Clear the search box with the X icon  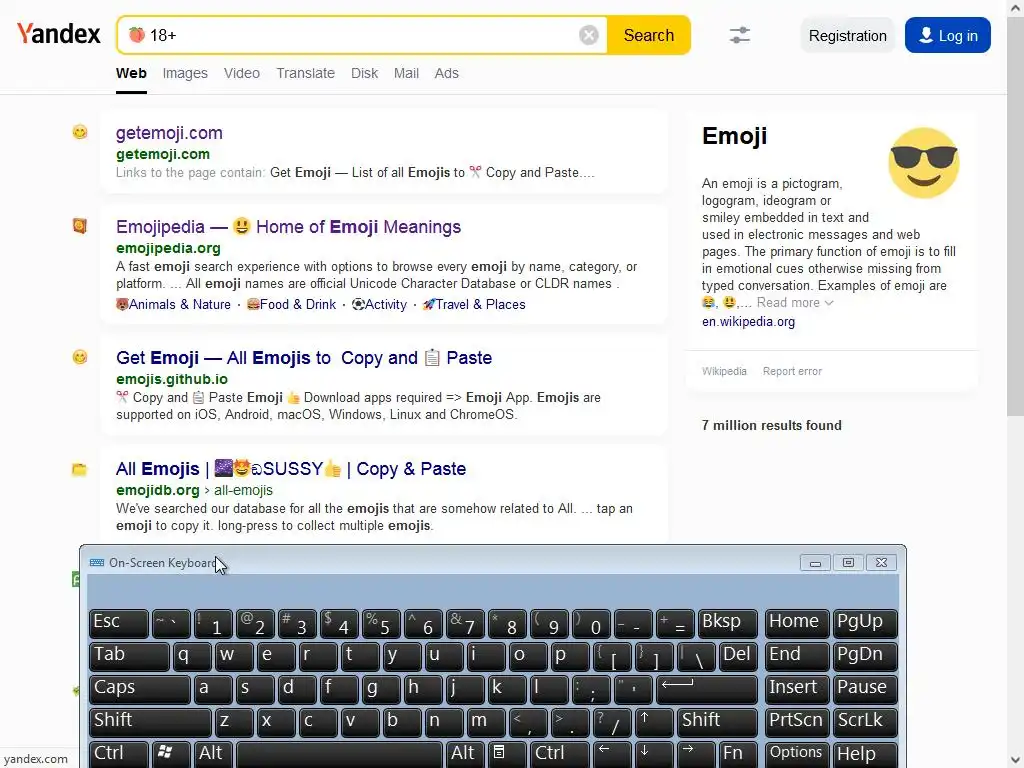click(588, 35)
